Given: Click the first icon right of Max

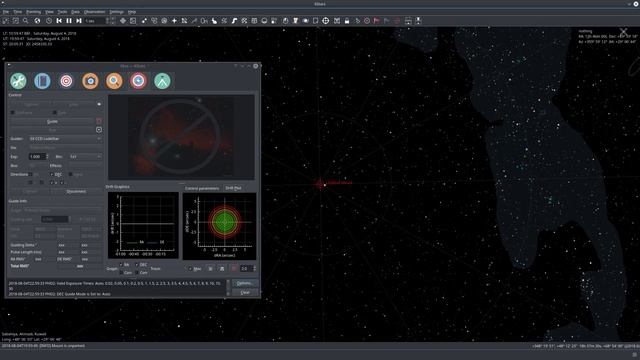Looking at the screenshot, I should click(x=210, y=269).
